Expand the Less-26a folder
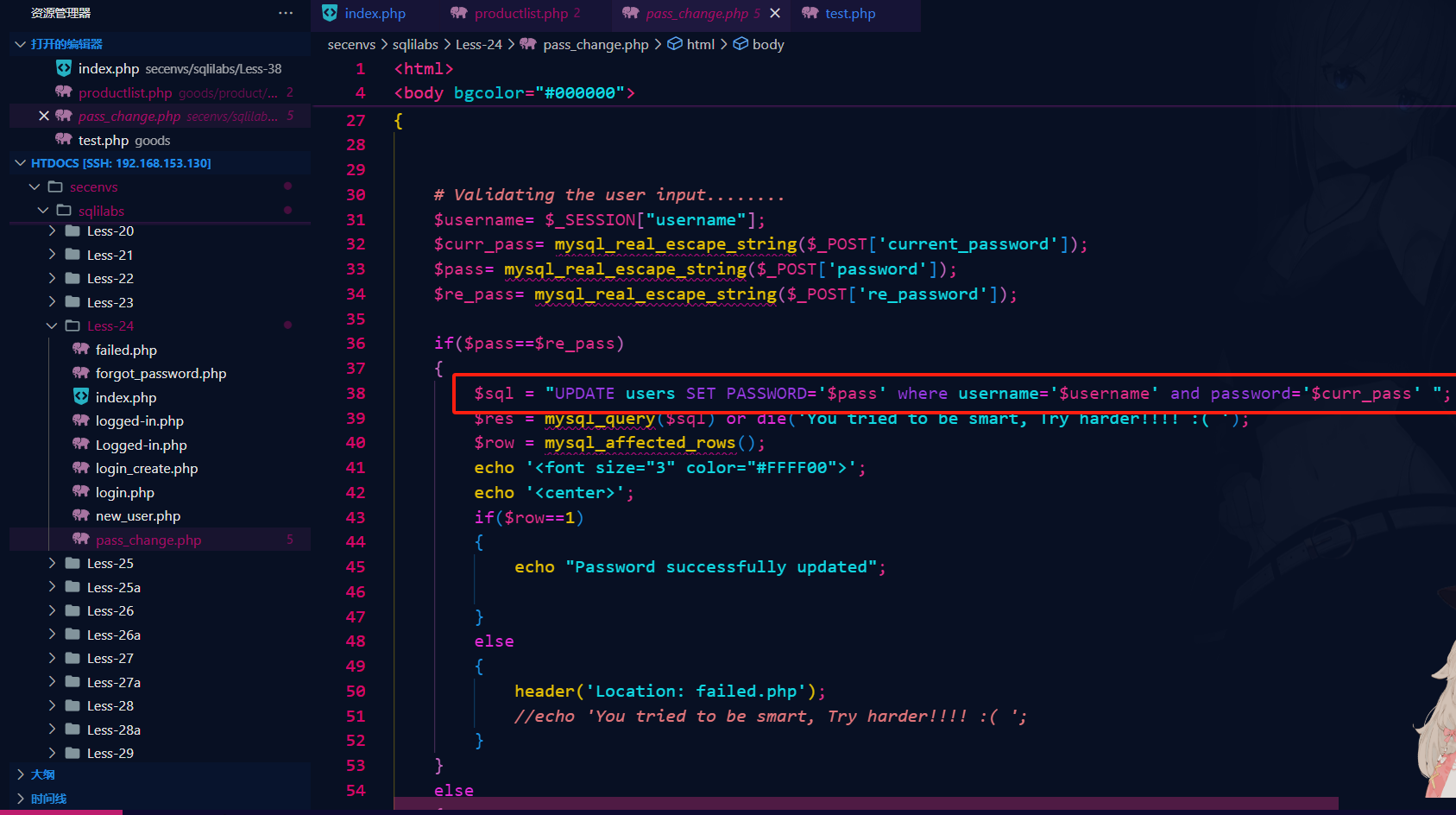1456x815 pixels. tap(52, 635)
